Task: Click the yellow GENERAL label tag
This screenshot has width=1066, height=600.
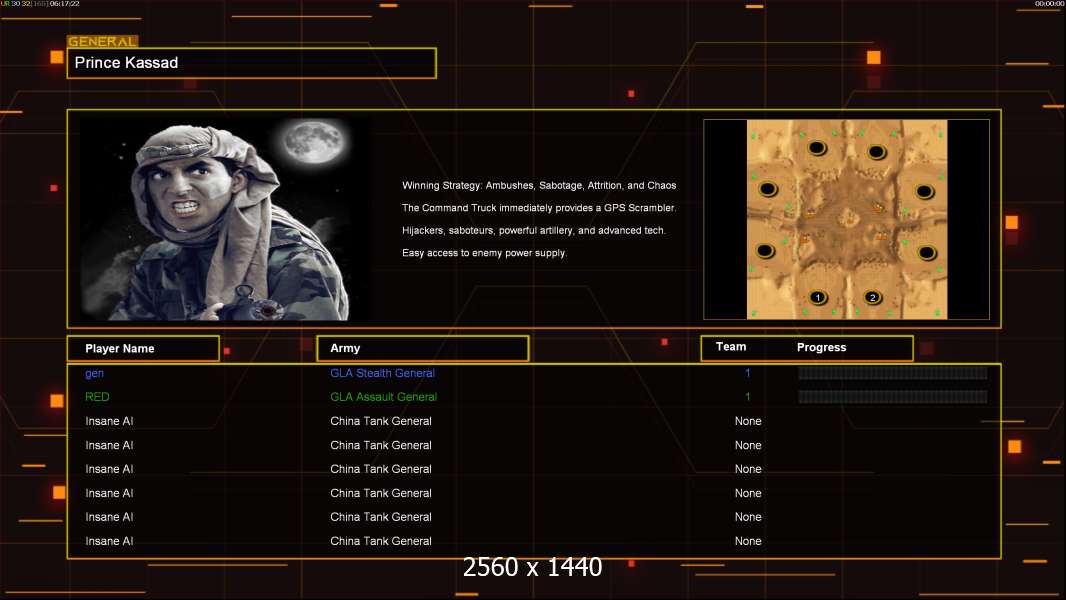Action: point(102,42)
